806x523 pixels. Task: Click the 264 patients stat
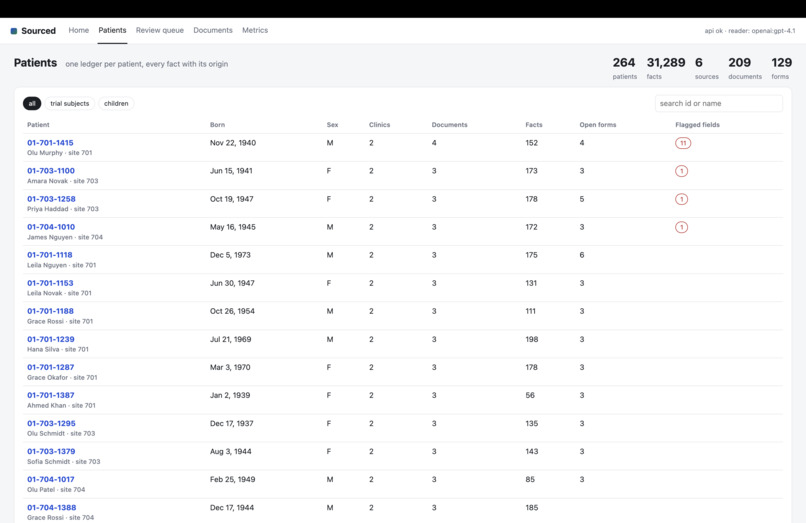(x=624, y=68)
